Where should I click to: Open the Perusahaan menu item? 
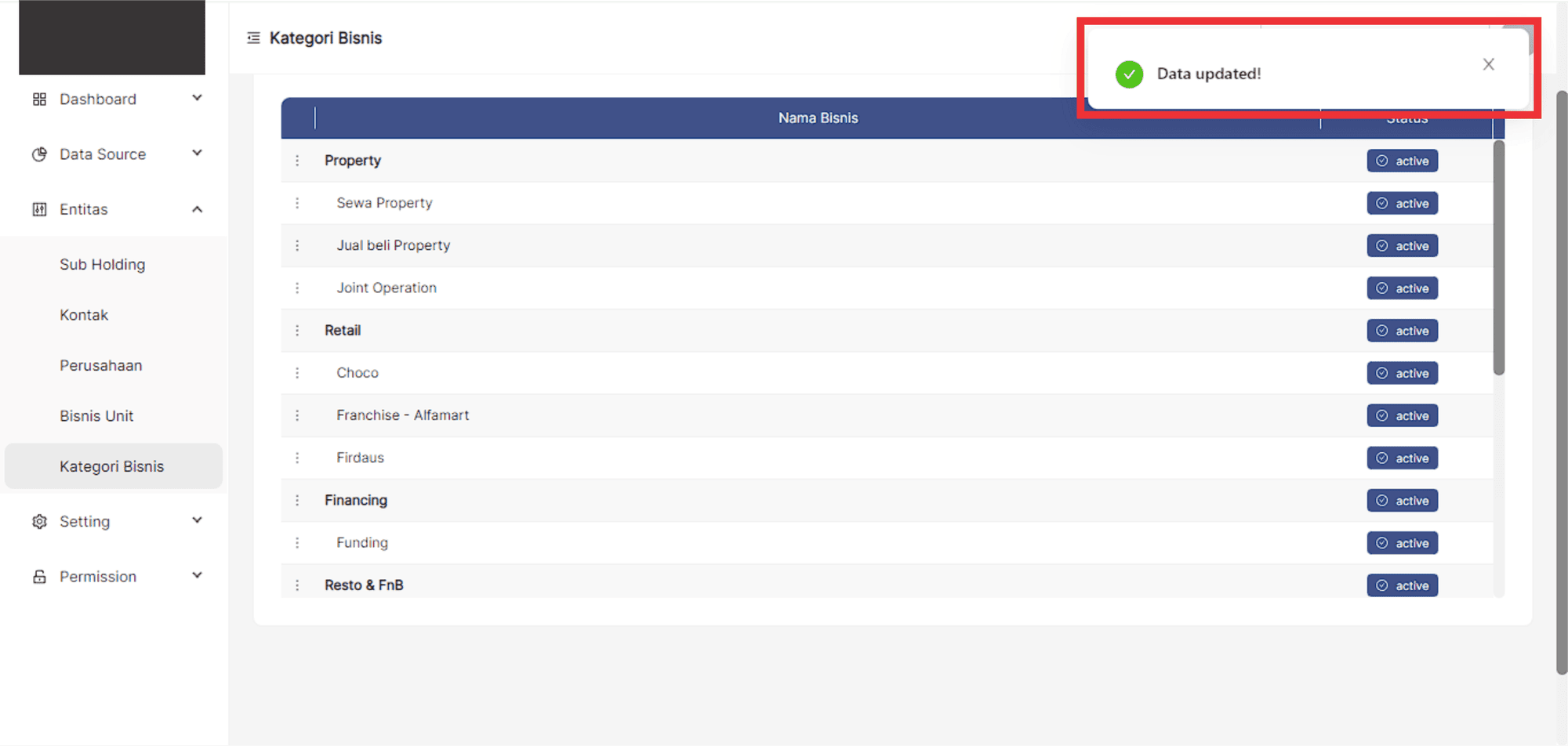(101, 366)
